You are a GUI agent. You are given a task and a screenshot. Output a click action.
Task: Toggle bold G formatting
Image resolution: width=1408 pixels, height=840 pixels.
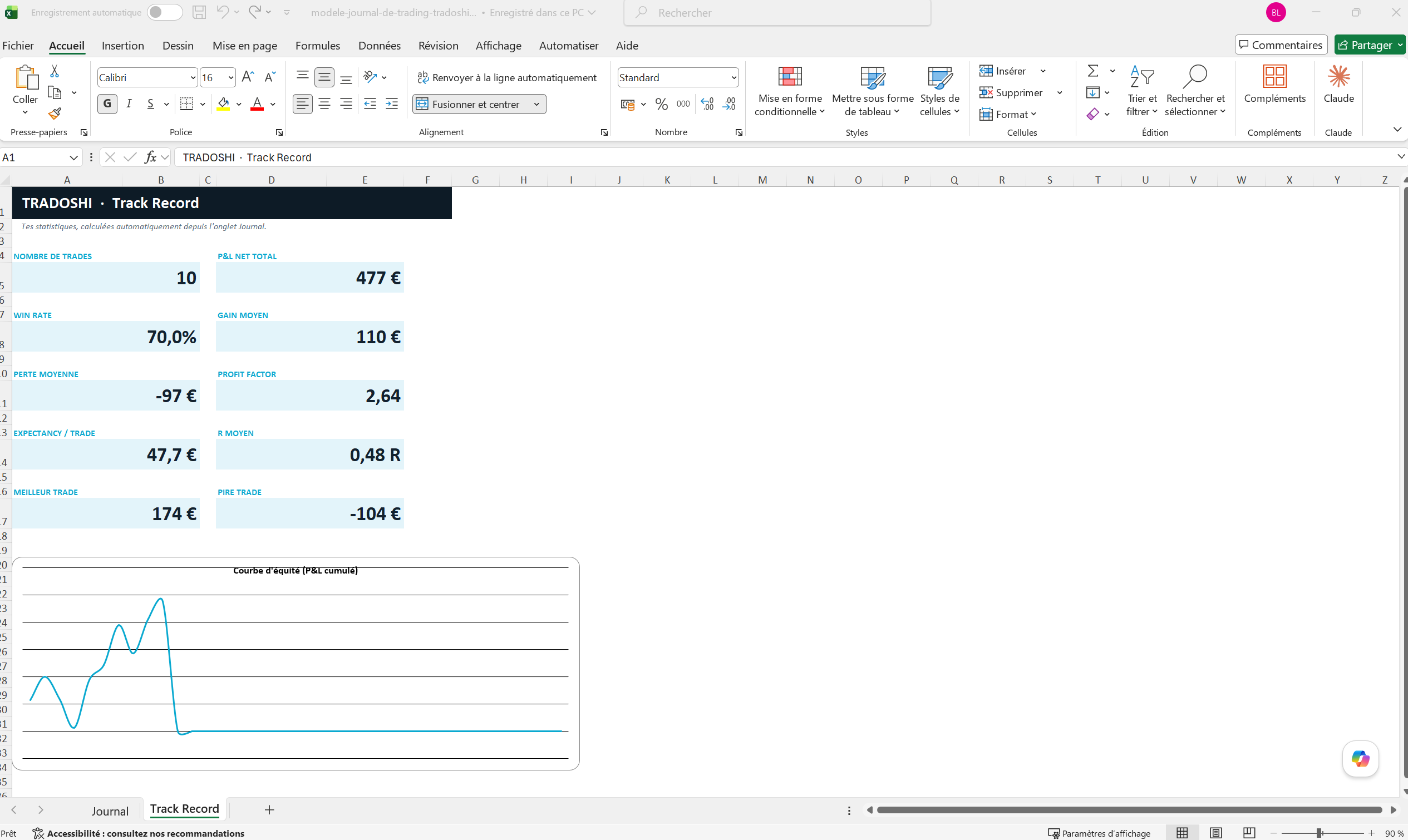(x=107, y=103)
